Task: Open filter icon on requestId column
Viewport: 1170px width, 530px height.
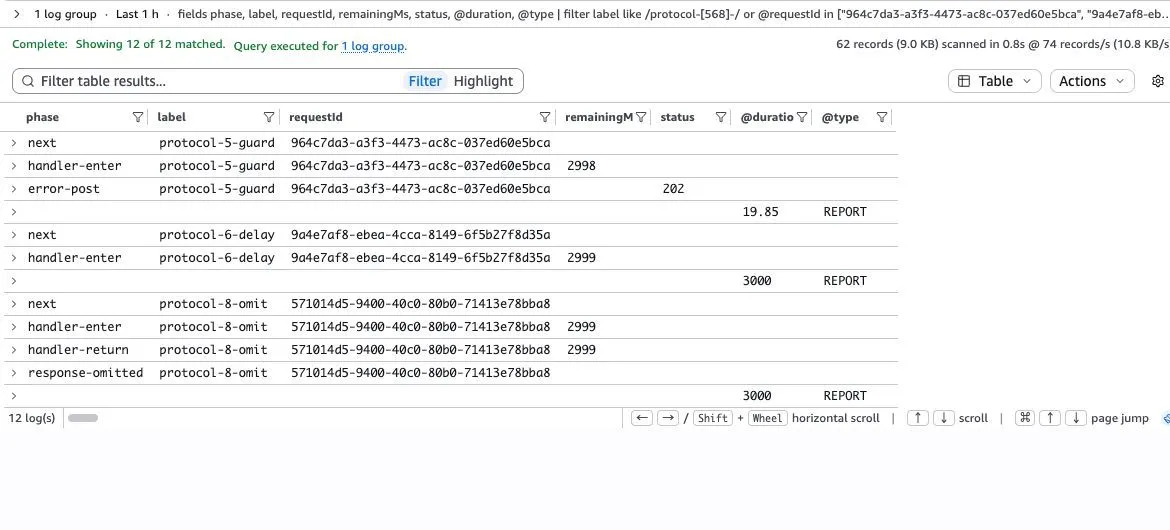Action: click(545, 117)
